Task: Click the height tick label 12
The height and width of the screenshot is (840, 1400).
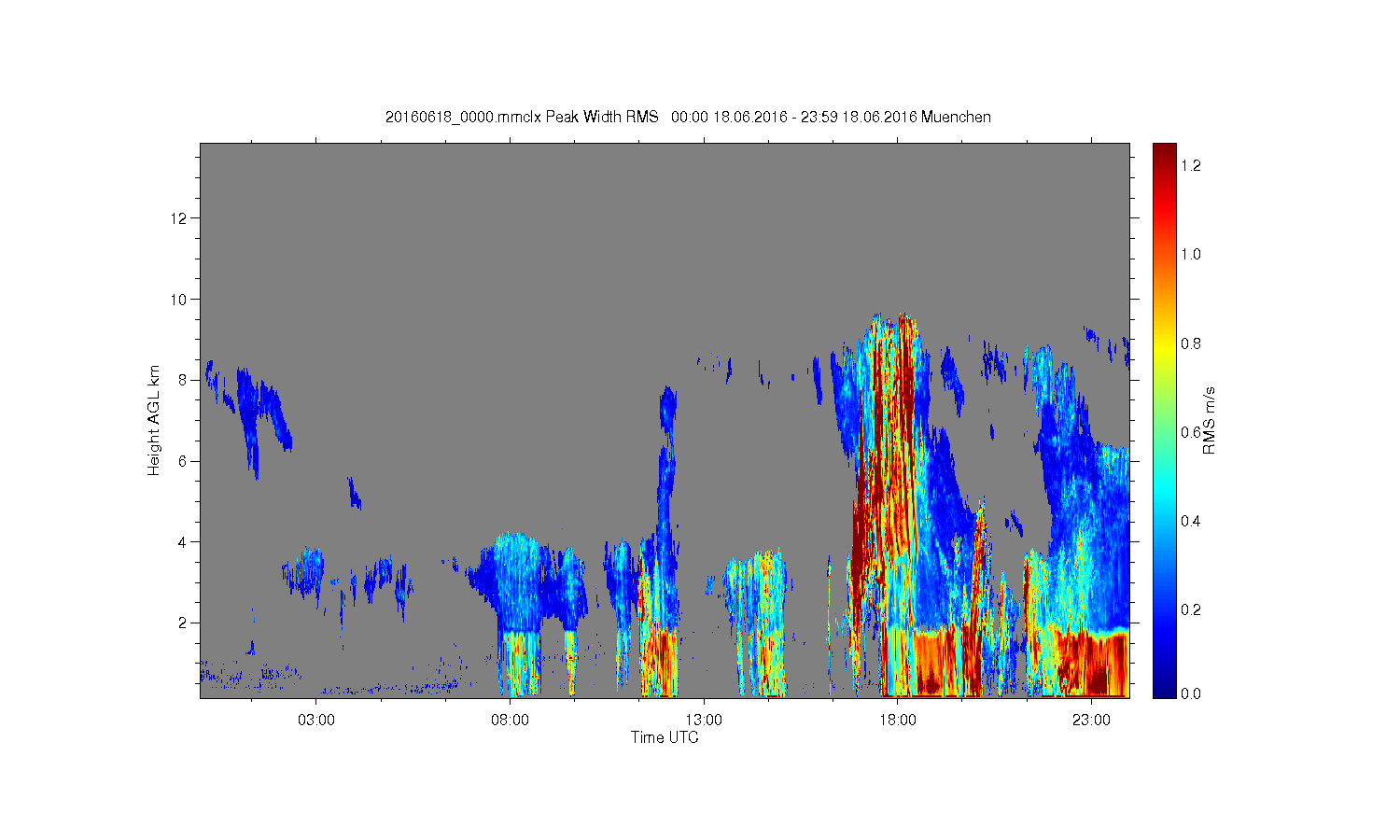Action: 179,218
